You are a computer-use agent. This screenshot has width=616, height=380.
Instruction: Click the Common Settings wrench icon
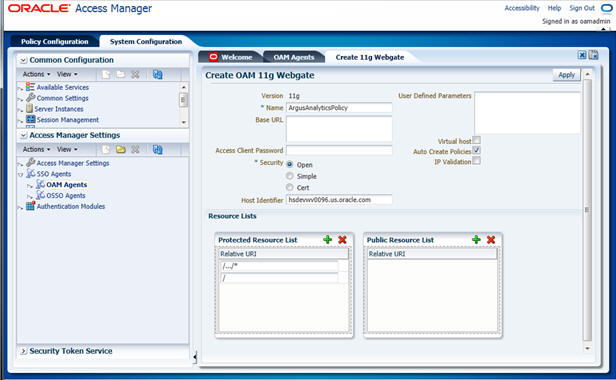30,97
